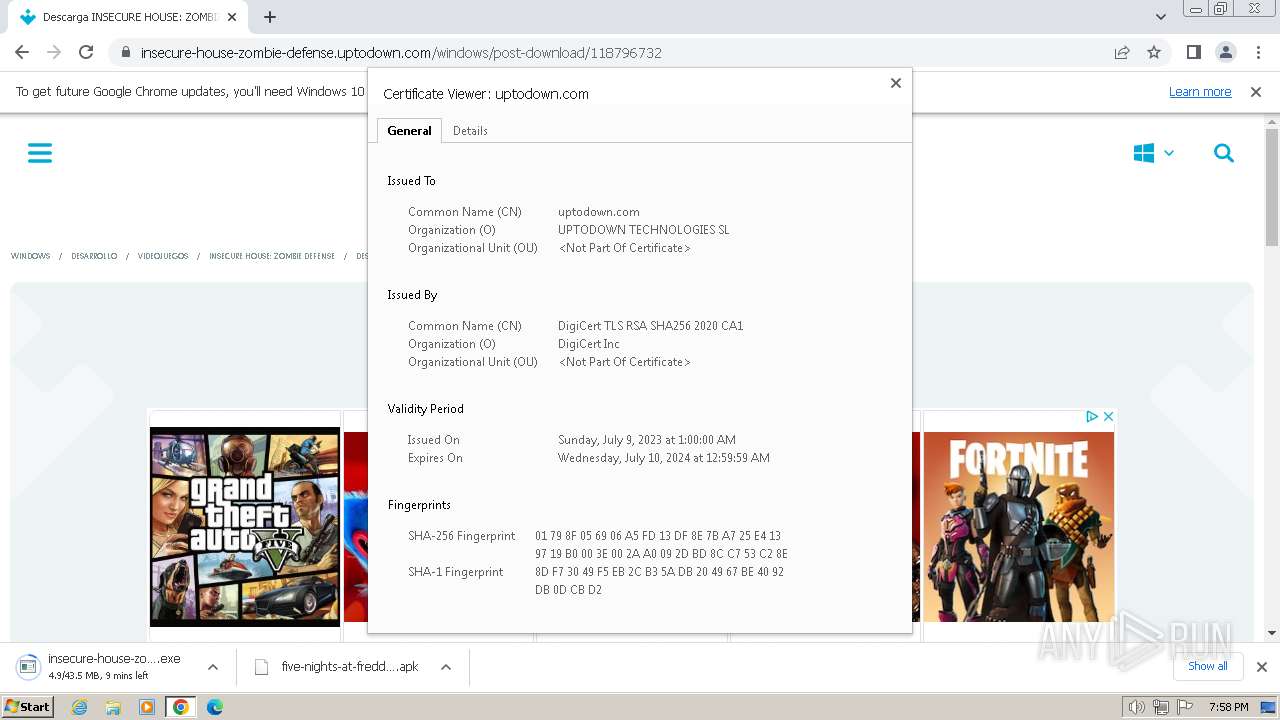1280x720 pixels.
Task: Expand five-nights-at-fredd apk download options
Action: [446, 667]
